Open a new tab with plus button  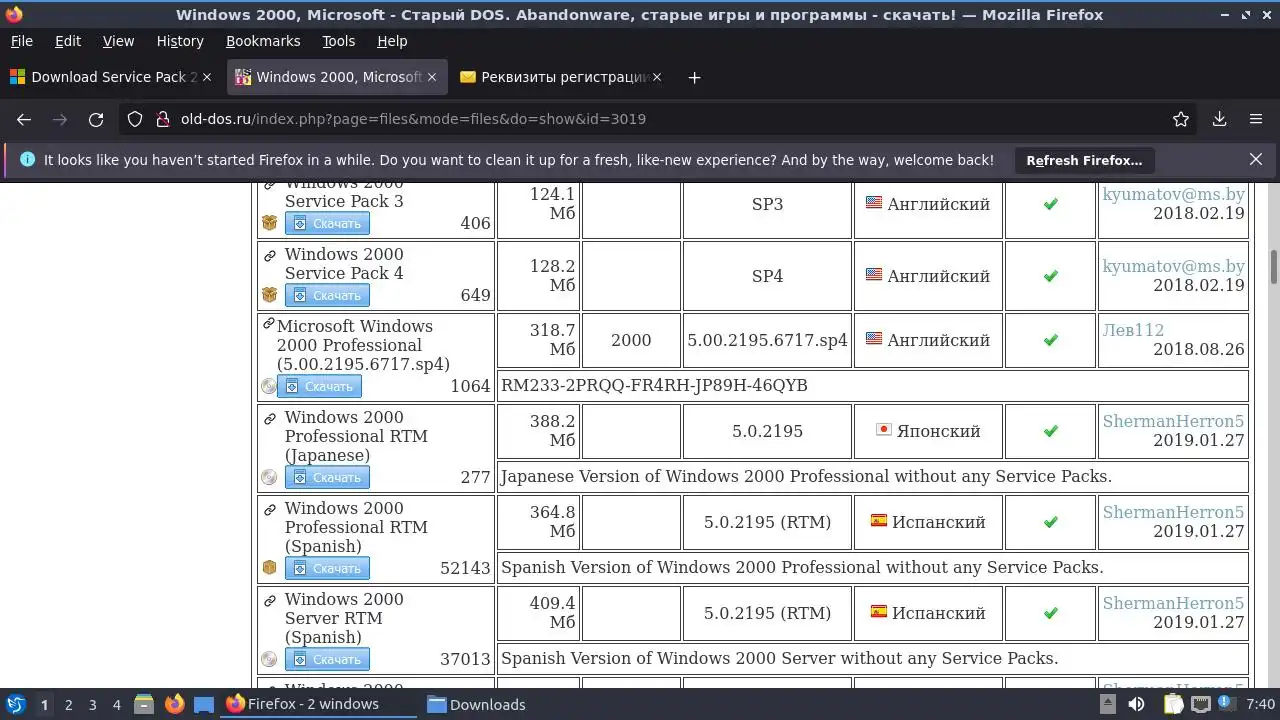pyautogui.click(x=694, y=77)
